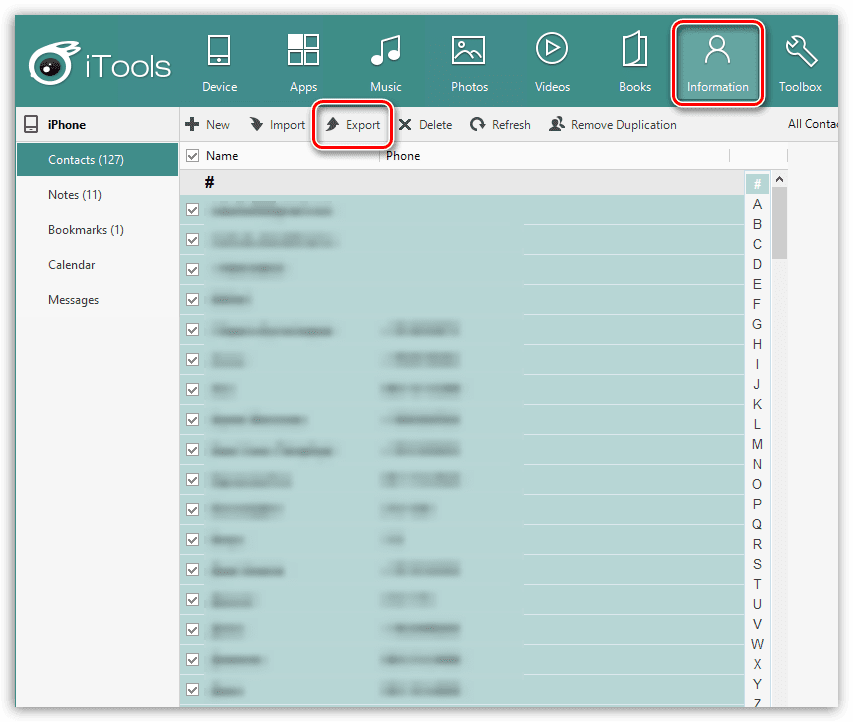Toggle the select-all Name checkbox
This screenshot has width=853, height=722.
[x=192, y=156]
